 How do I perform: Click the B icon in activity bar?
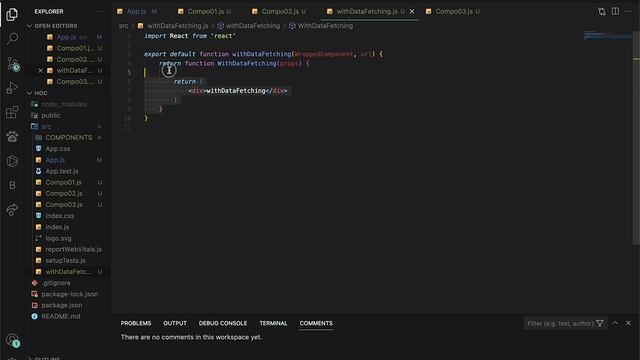(x=12, y=185)
